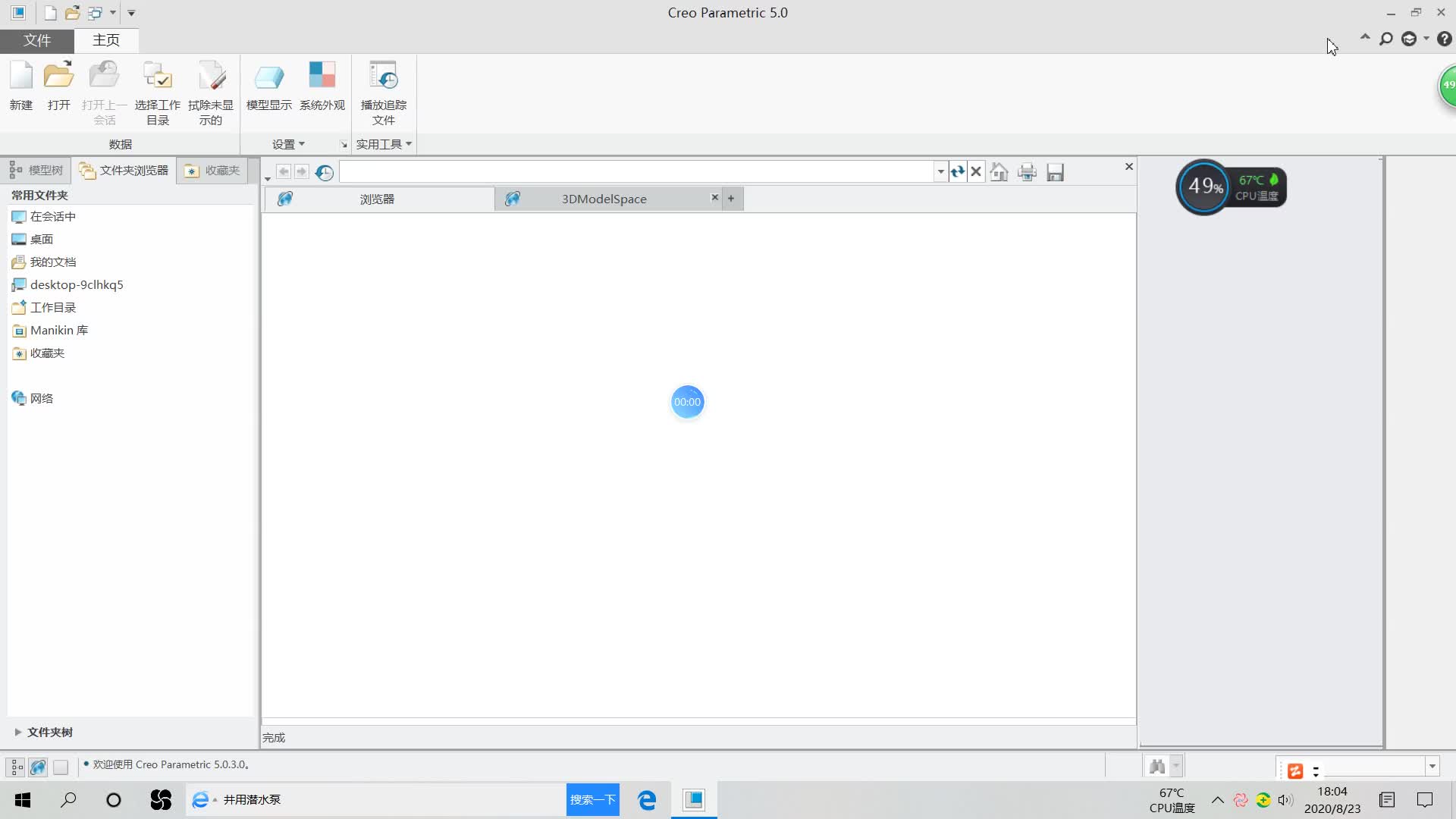Open the browser History clock icon
Image resolution: width=1456 pixels, height=819 pixels.
(325, 172)
